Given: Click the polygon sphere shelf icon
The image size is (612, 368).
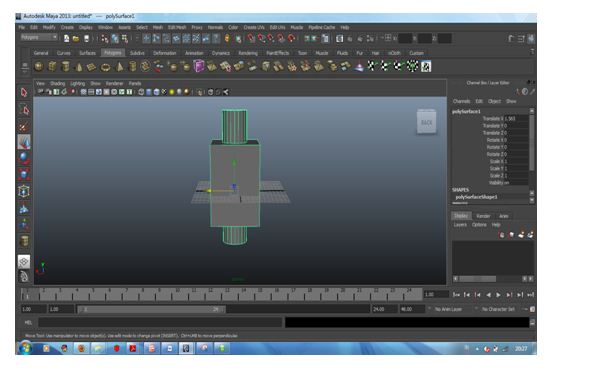Looking at the screenshot, I should 39,66.
